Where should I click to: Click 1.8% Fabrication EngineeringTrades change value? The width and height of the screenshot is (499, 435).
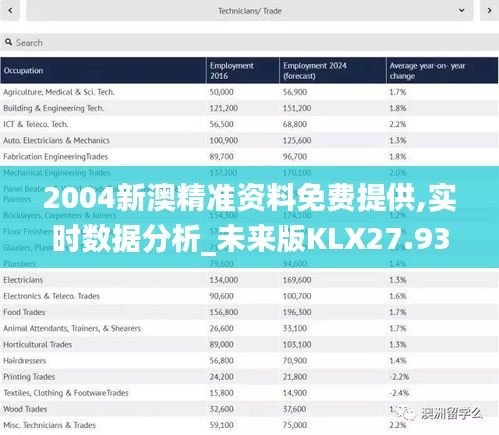click(x=398, y=156)
